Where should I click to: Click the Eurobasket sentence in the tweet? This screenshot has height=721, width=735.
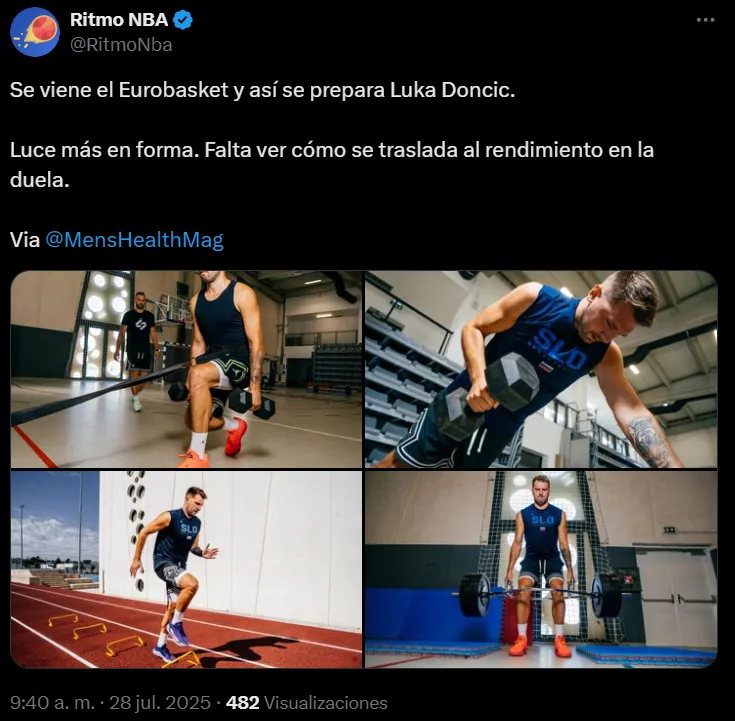[x=262, y=90]
